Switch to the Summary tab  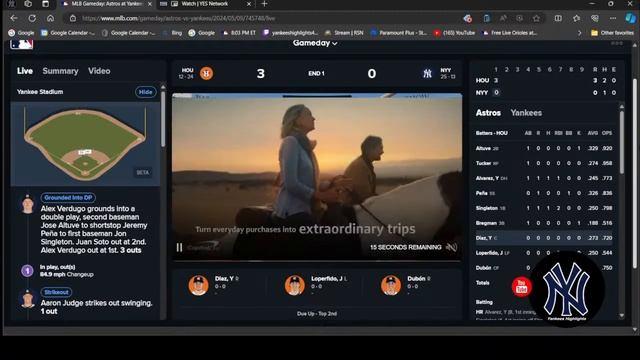(60, 71)
